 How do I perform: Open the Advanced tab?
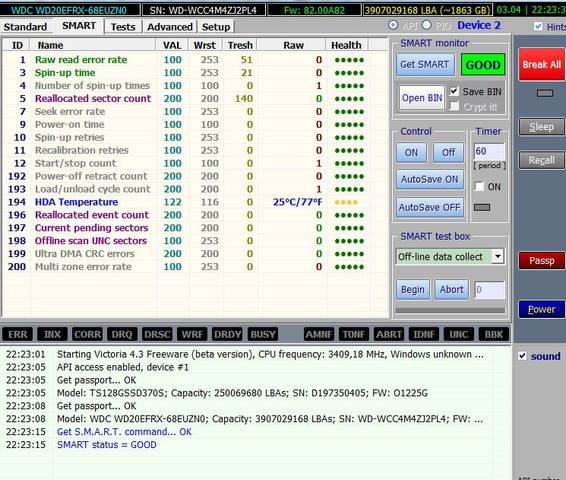[x=170, y=27]
